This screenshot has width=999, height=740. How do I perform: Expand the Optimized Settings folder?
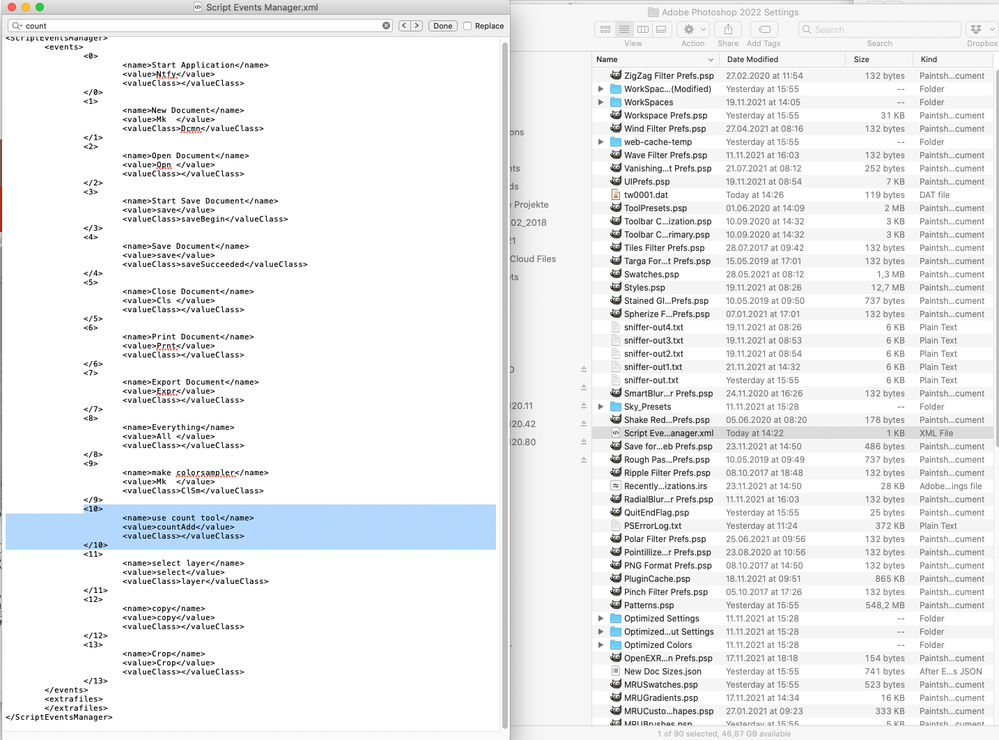point(600,618)
